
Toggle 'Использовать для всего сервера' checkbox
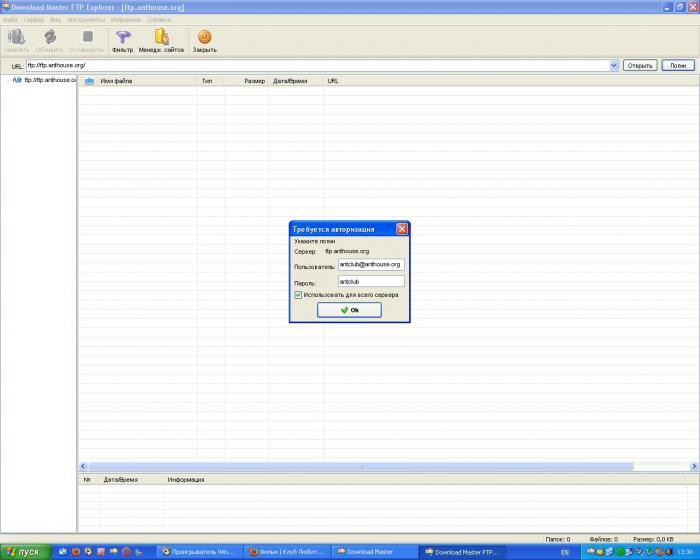point(298,295)
